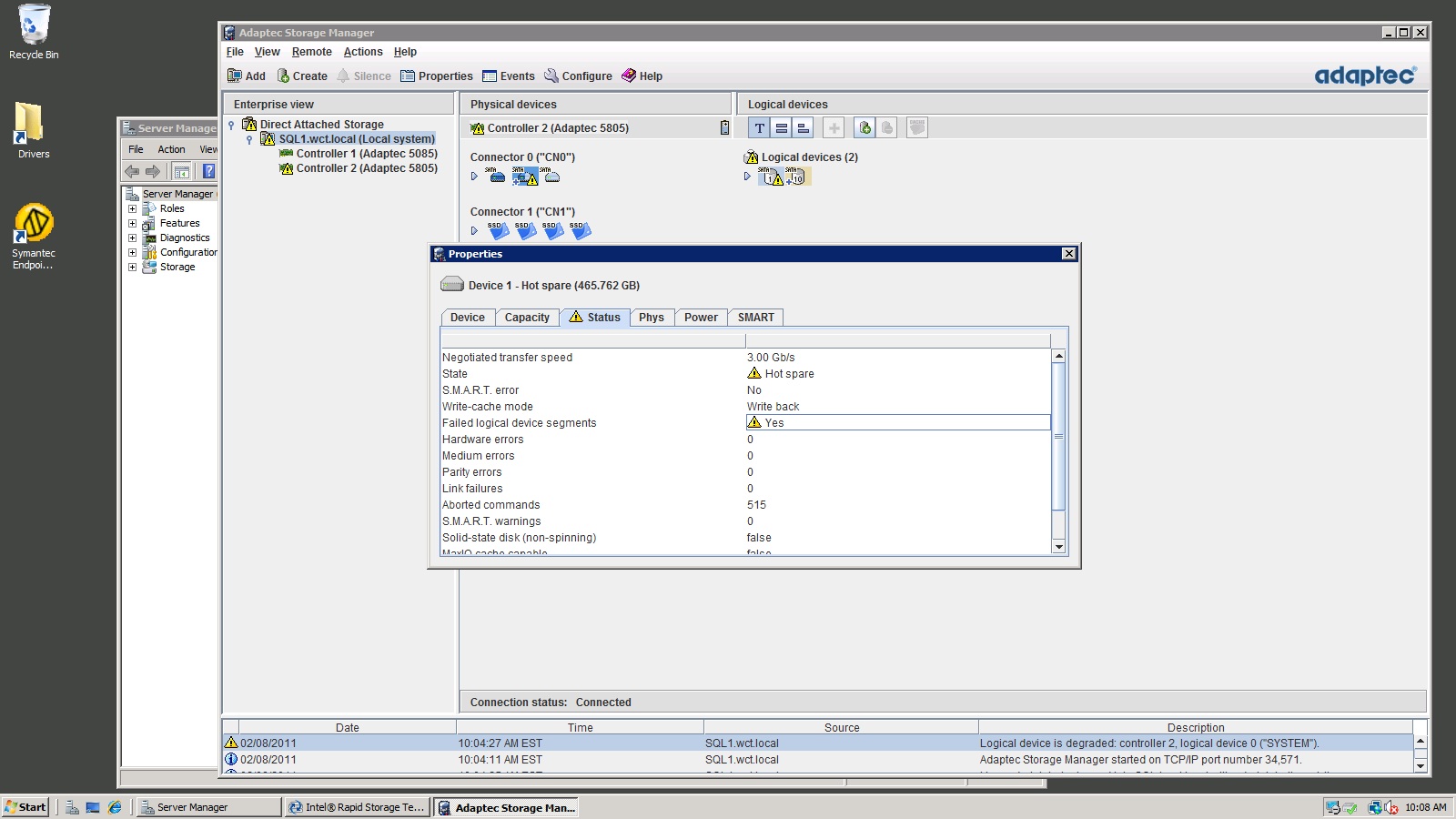The width and height of the screenshot is (1456, 819).
Task: Select the 'Logical device is degraded' event row
Action: click(817, 743)
